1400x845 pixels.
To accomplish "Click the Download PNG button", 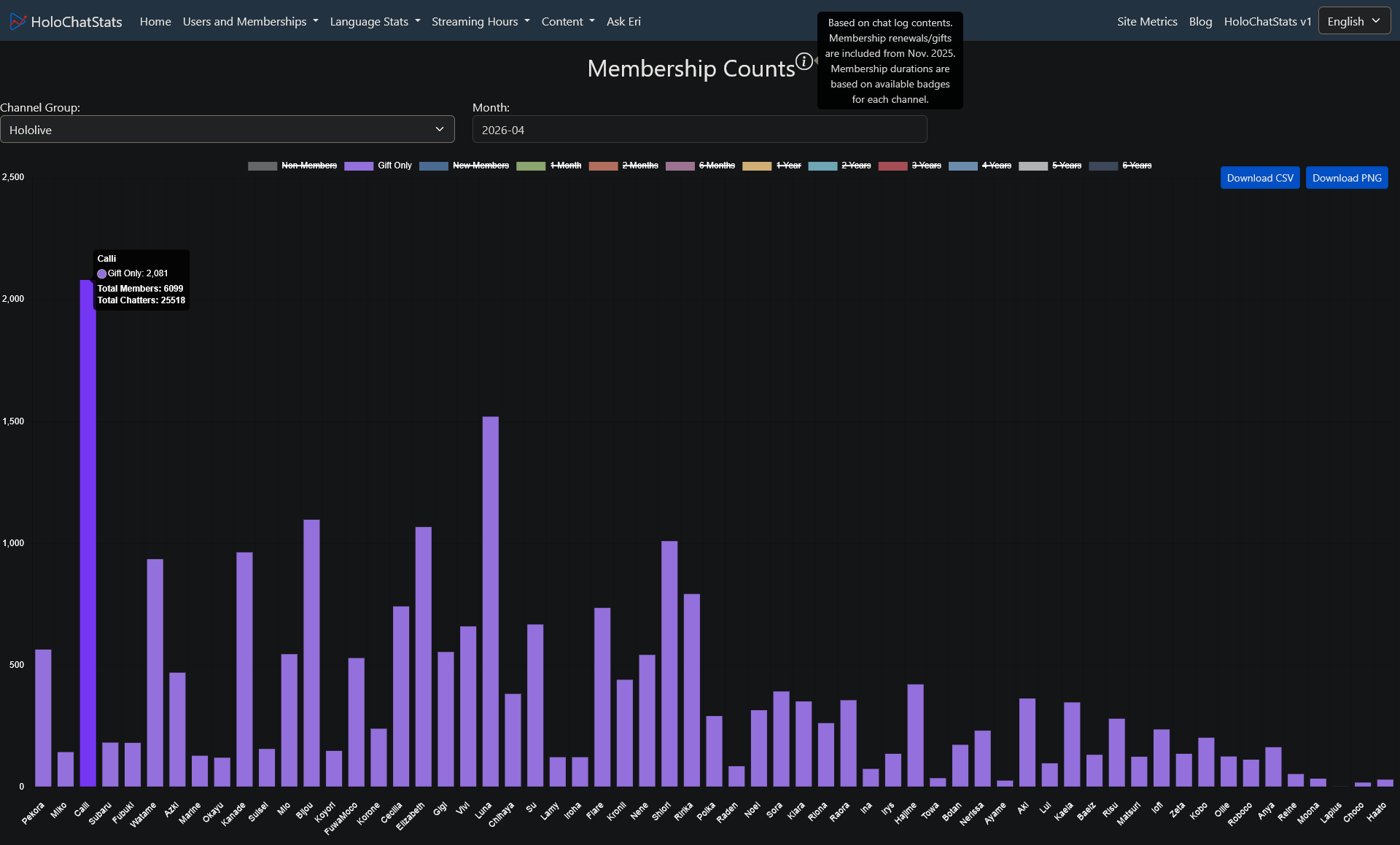I will tap(1347, 178).
